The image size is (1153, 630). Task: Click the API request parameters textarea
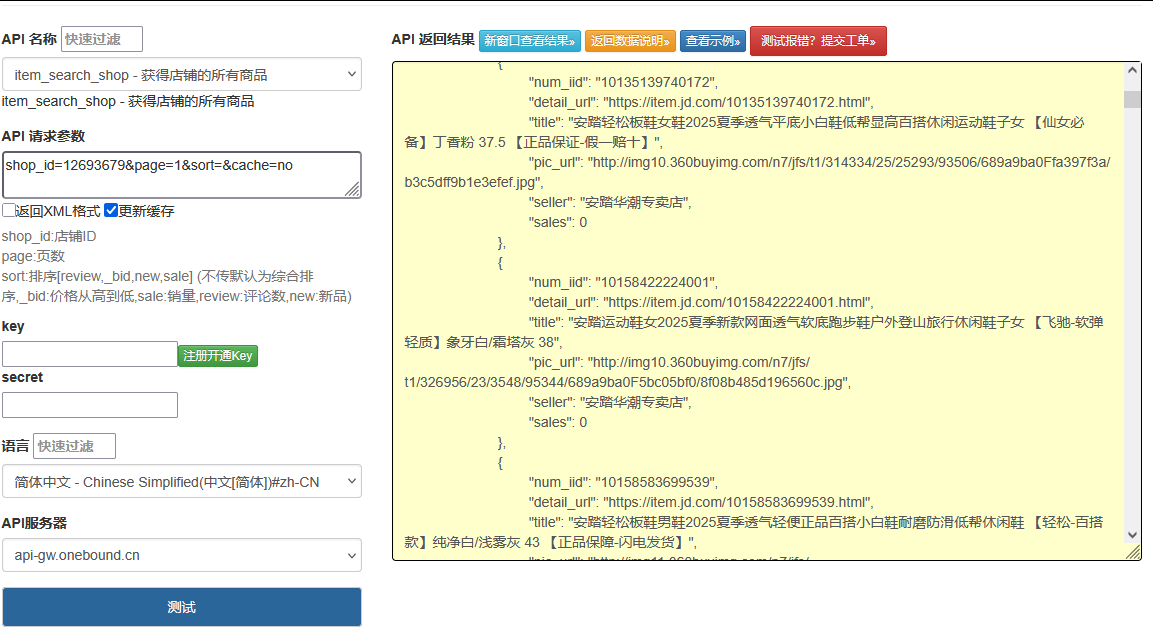tap(182, 175)
